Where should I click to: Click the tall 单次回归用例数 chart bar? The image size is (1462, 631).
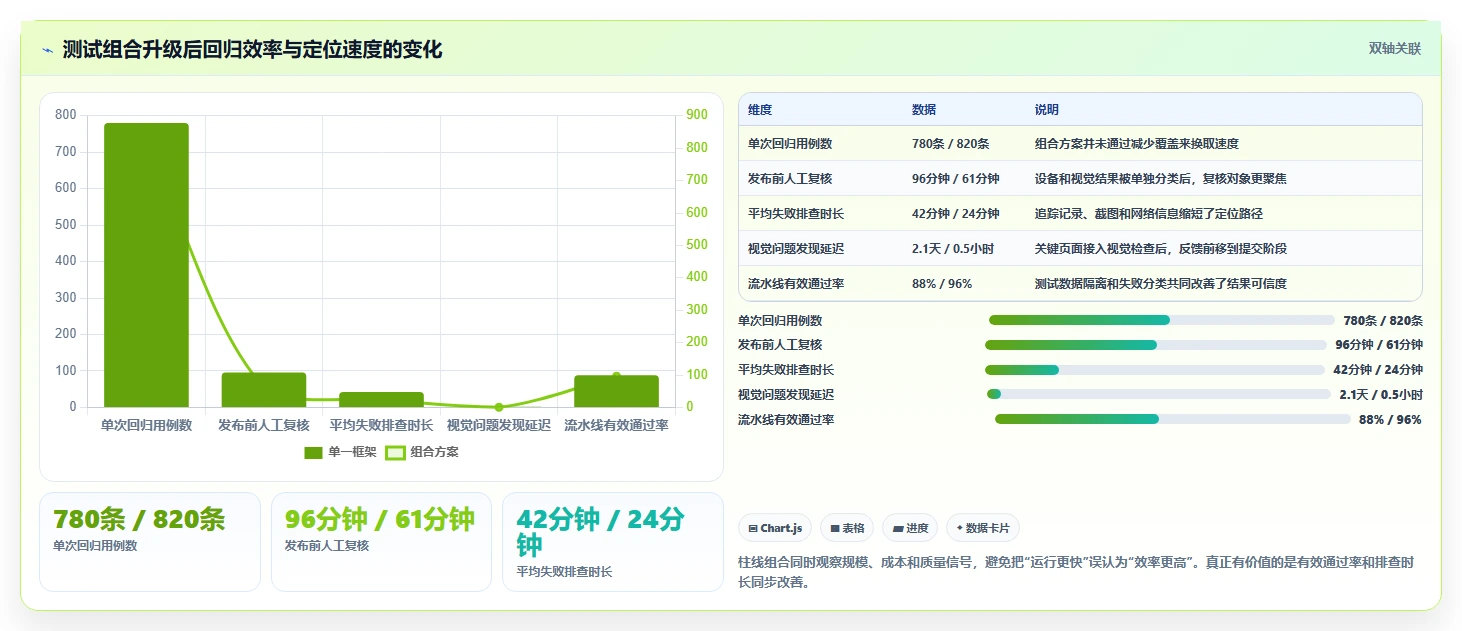coord(146,265)
